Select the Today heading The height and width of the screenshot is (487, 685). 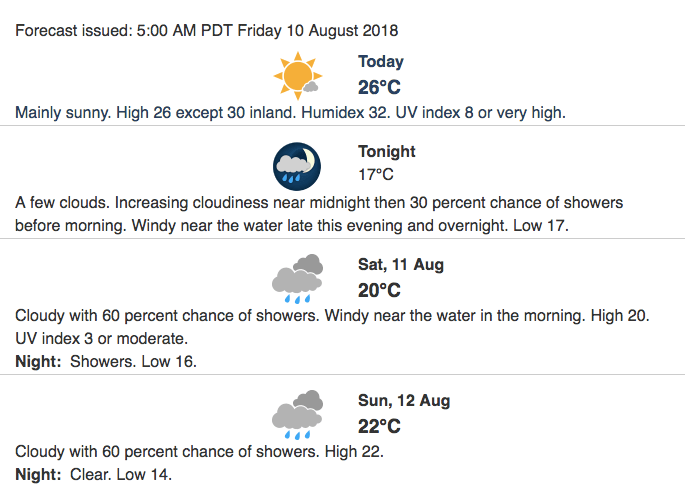381,62
